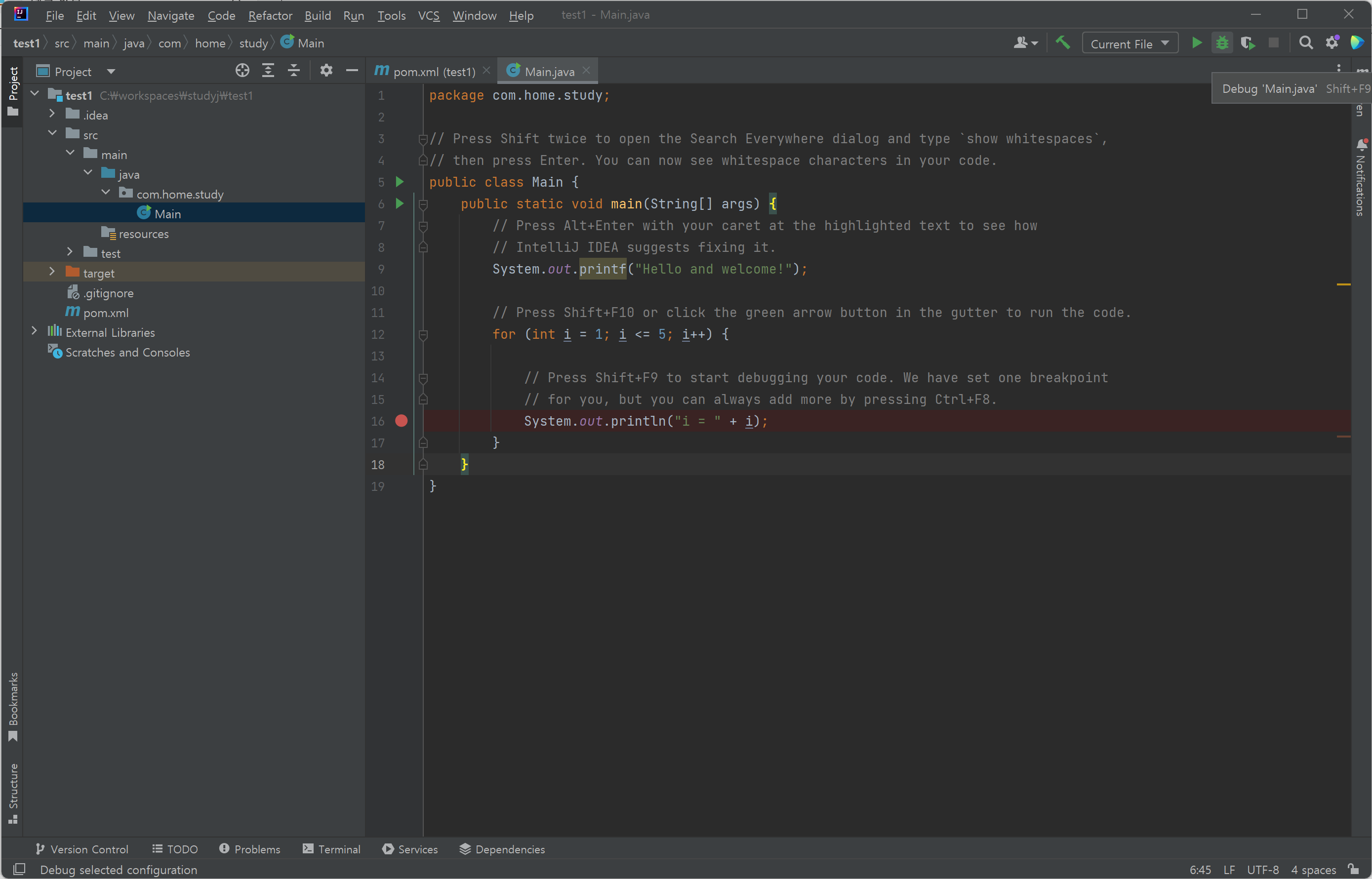Open the Refactor menu

270,15
